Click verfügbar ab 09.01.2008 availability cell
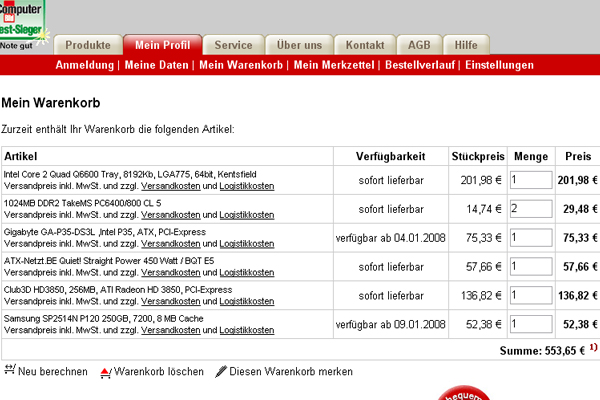The image size is (600, 400). pyautogui.click(x=391, y=325)
